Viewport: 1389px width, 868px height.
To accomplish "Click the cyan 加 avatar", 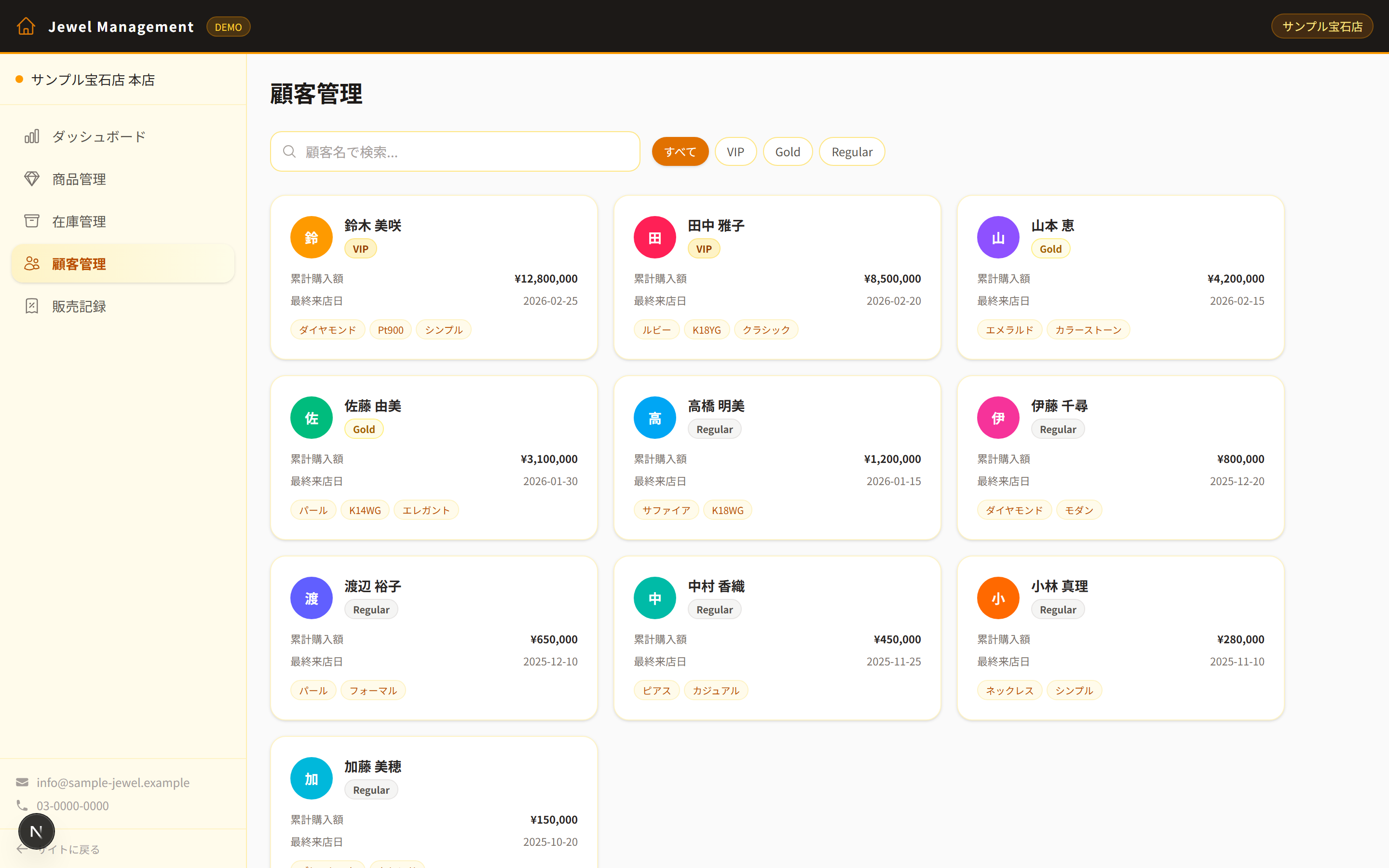I will pyautogui.click(x=311, y=778).
